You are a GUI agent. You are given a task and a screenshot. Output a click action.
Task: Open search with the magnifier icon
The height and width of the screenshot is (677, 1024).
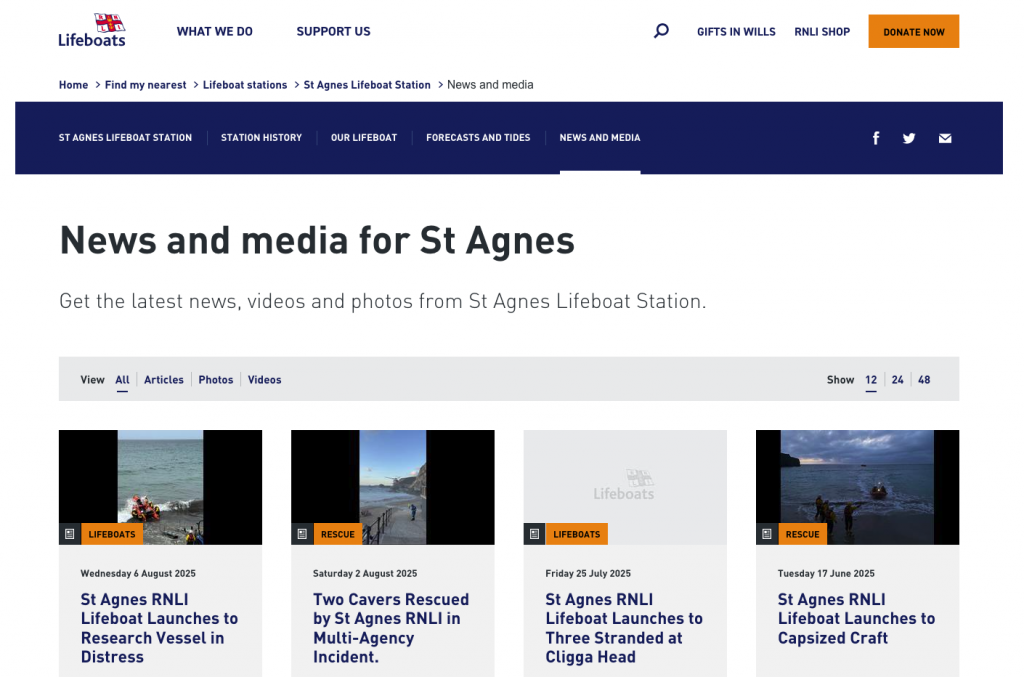661,31
